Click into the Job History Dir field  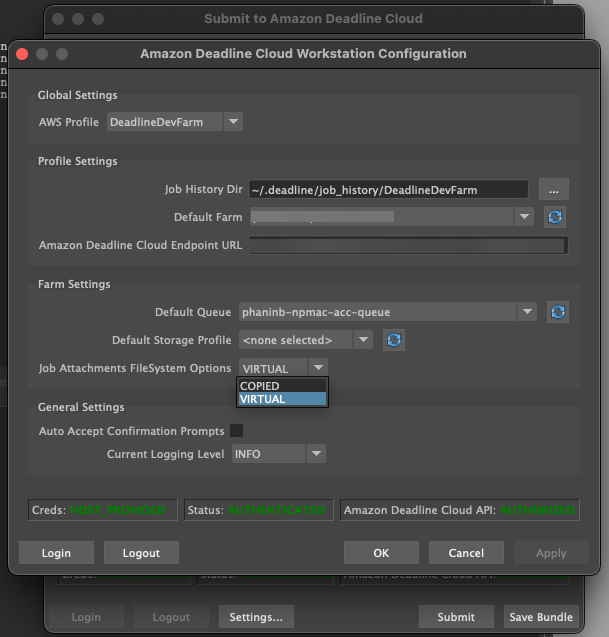click(x=388, y=190)
